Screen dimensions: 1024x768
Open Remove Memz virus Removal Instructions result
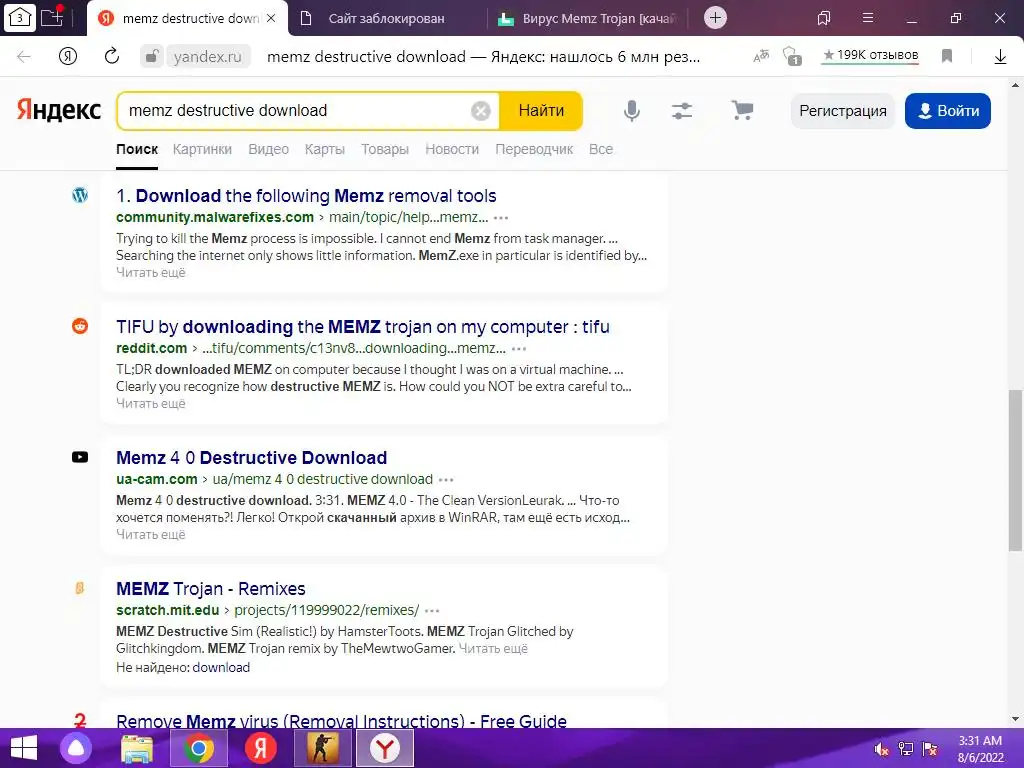click(342, 721)
